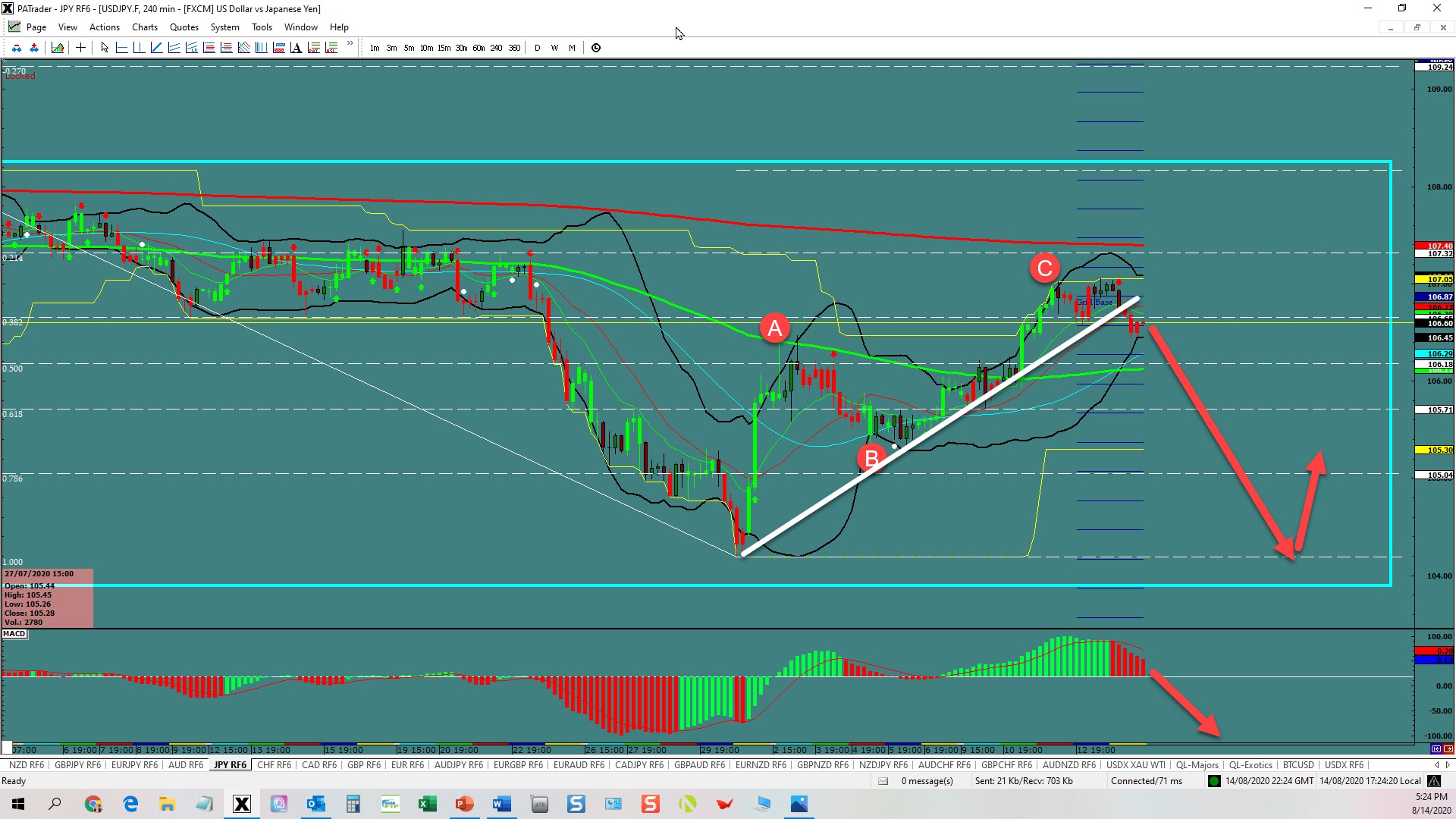This screenshot has width=1456, height=819.
Task: Switch chart to 5m timeframe
Action: coord(409,48)
